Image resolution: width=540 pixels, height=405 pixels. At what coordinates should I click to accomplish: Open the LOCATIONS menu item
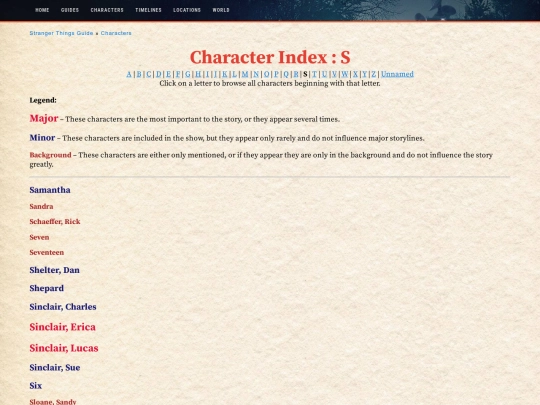tap(187, 10)
